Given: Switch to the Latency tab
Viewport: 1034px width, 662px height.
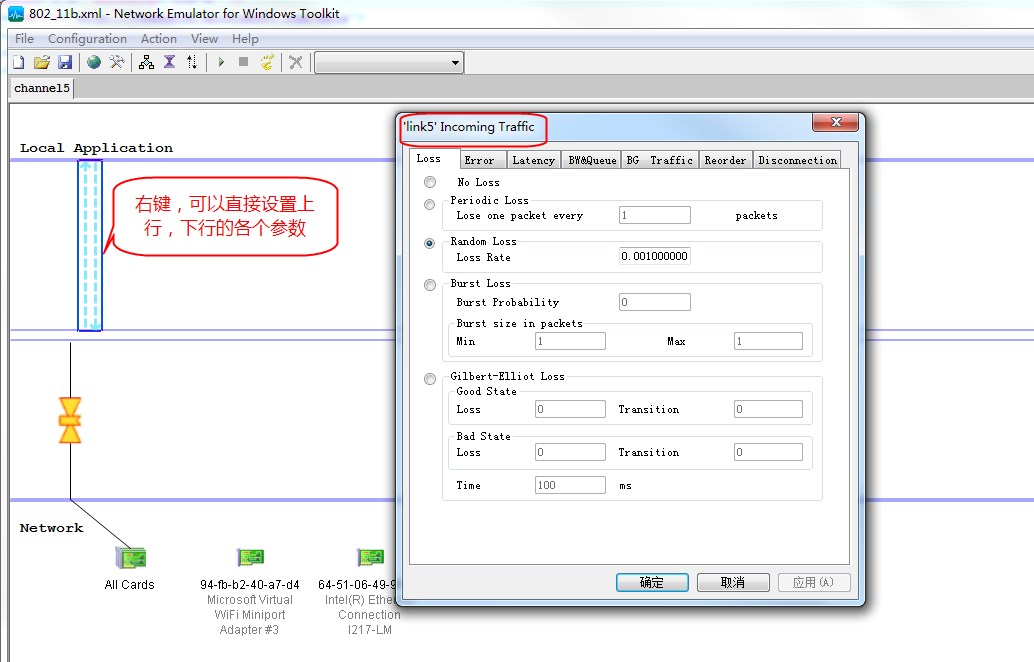Looking at the screenshot, I should (533, 159).
